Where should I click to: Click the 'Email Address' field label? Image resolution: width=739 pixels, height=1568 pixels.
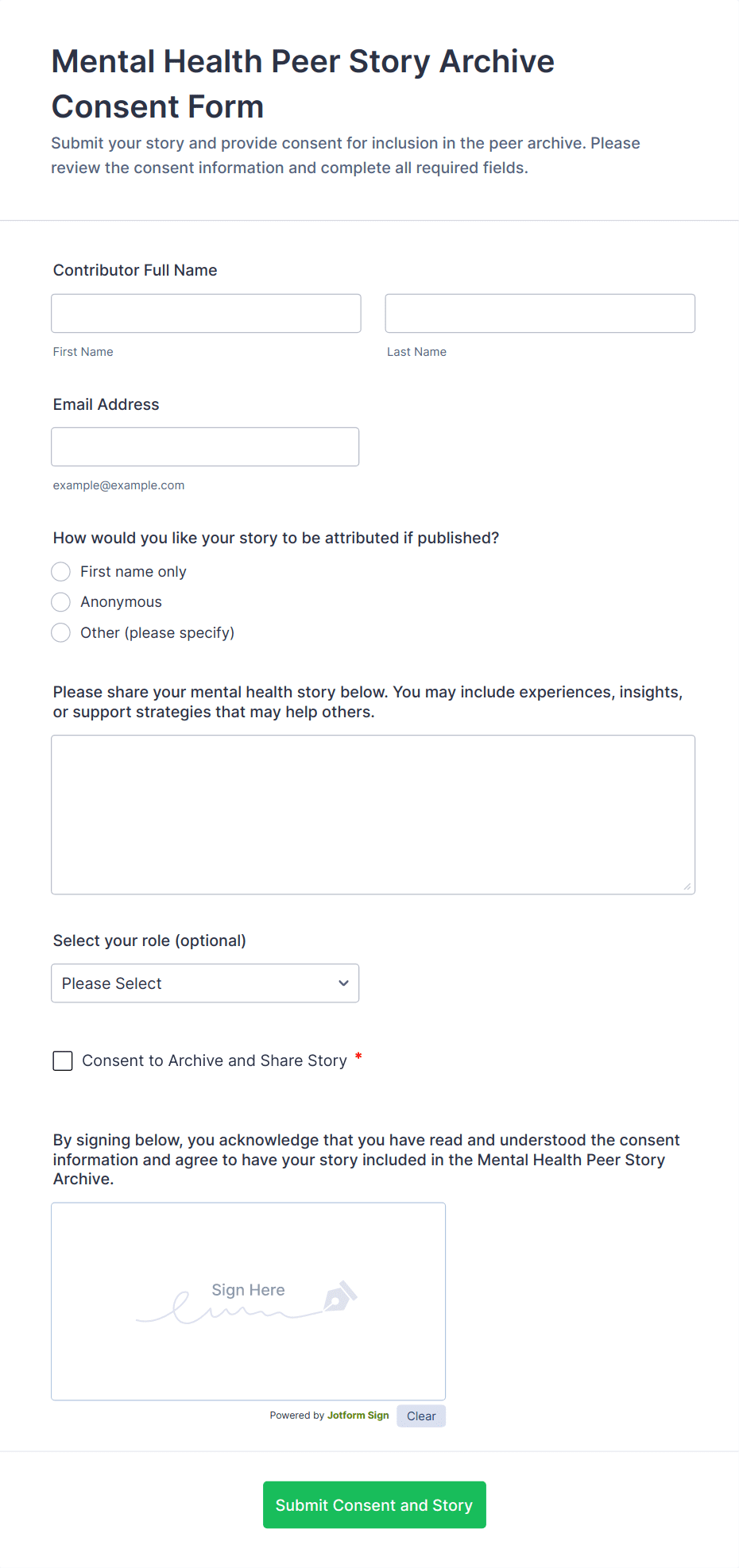pos(106,404)
